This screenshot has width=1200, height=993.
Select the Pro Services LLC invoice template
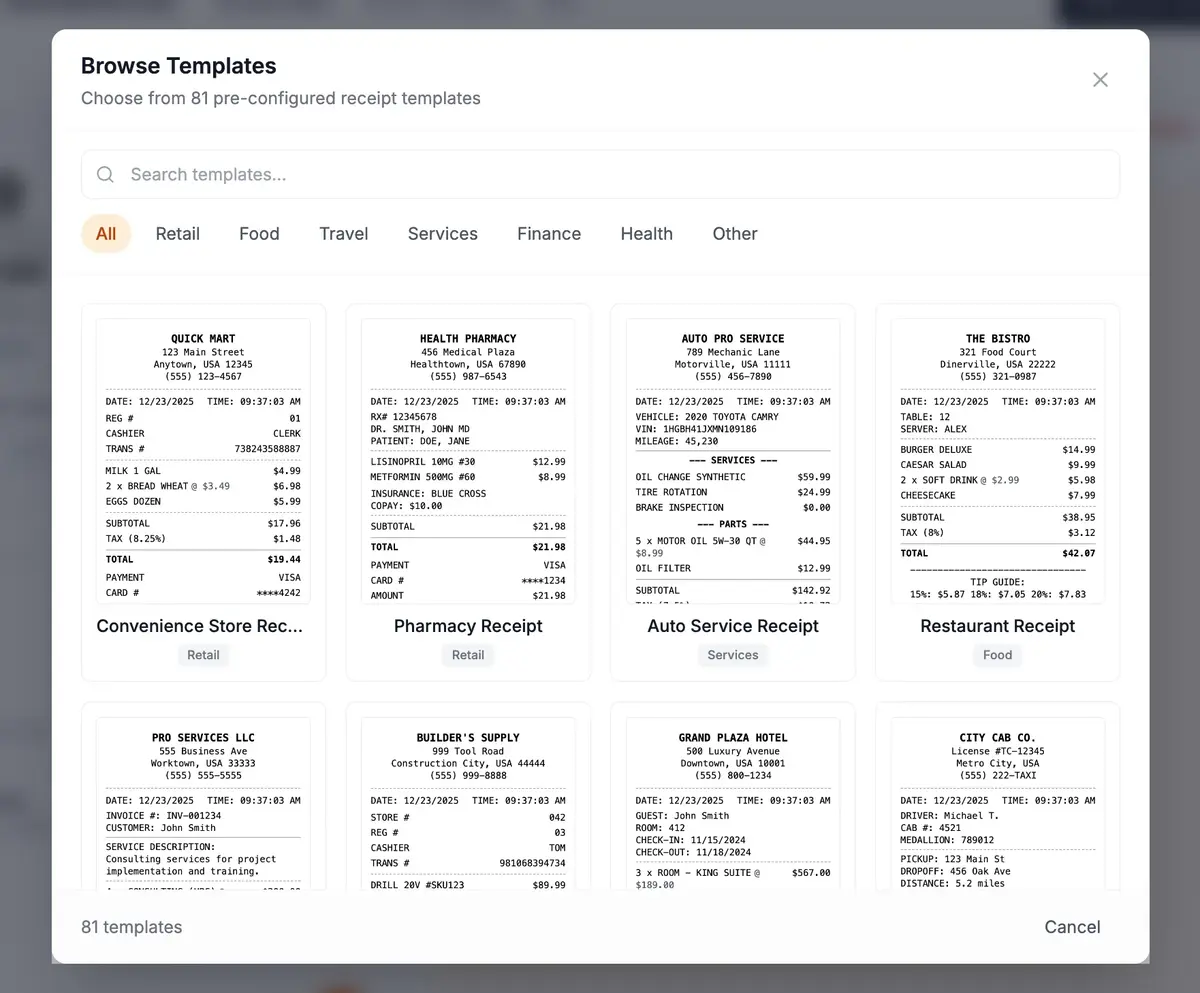pos(203,800)
